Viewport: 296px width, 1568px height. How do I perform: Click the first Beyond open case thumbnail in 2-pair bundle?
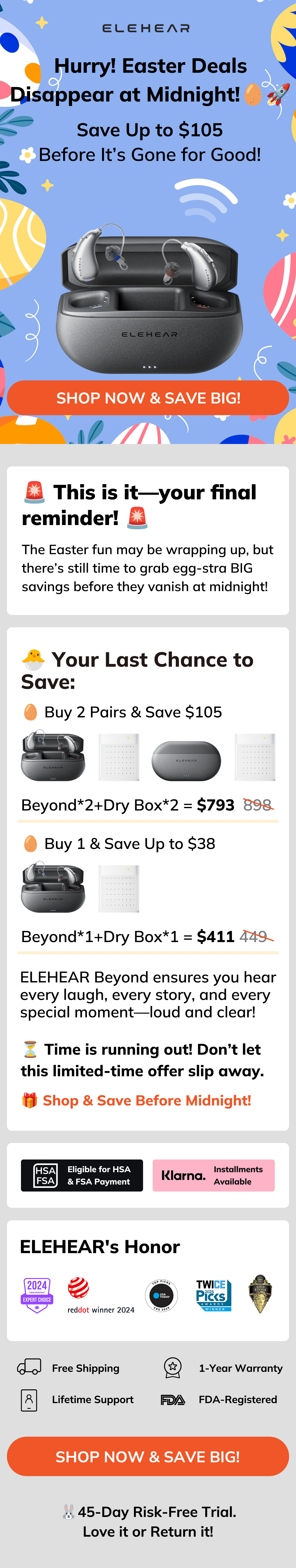tap(53, 757)
